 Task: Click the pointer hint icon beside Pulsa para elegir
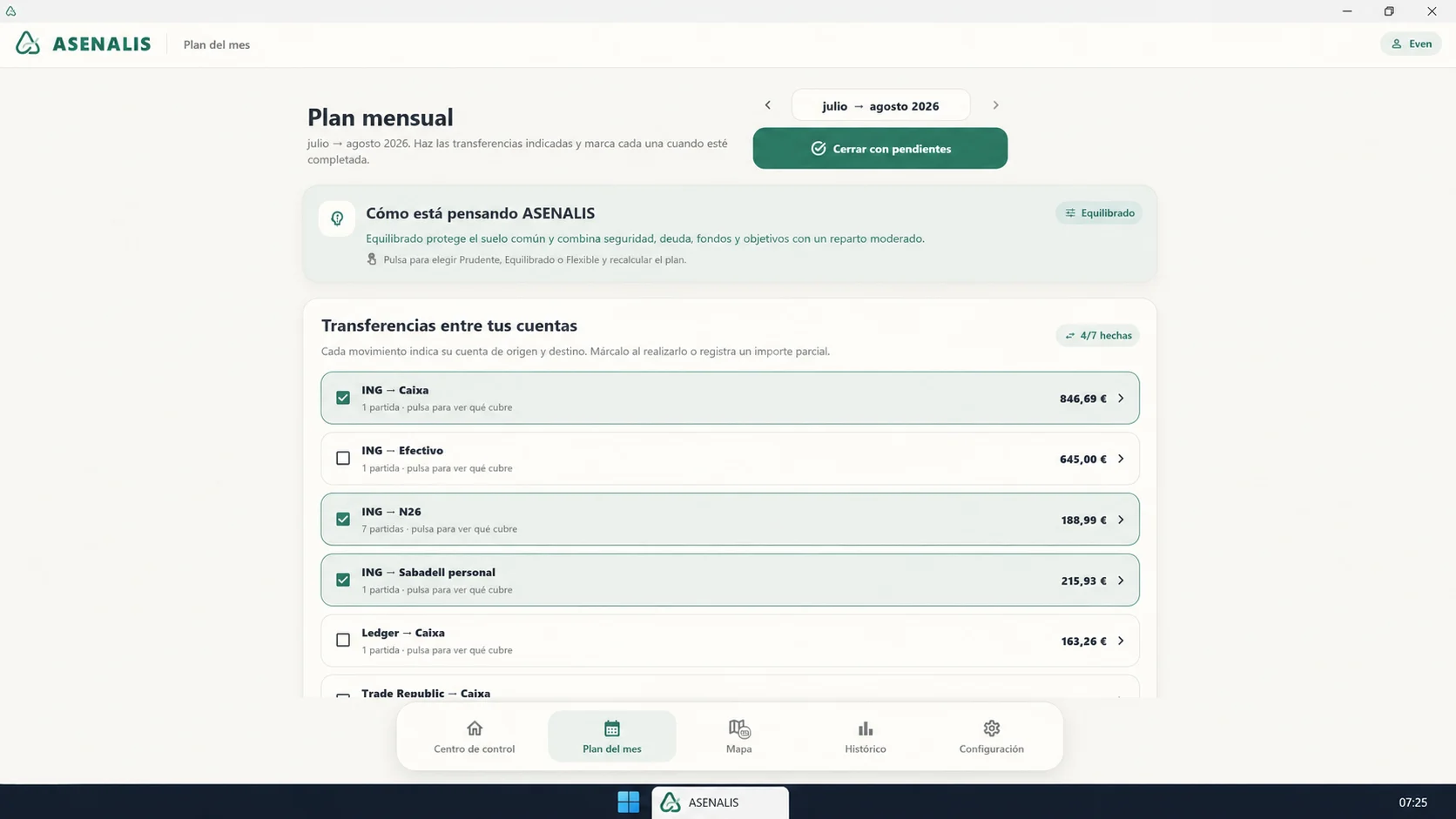(372, 259)
